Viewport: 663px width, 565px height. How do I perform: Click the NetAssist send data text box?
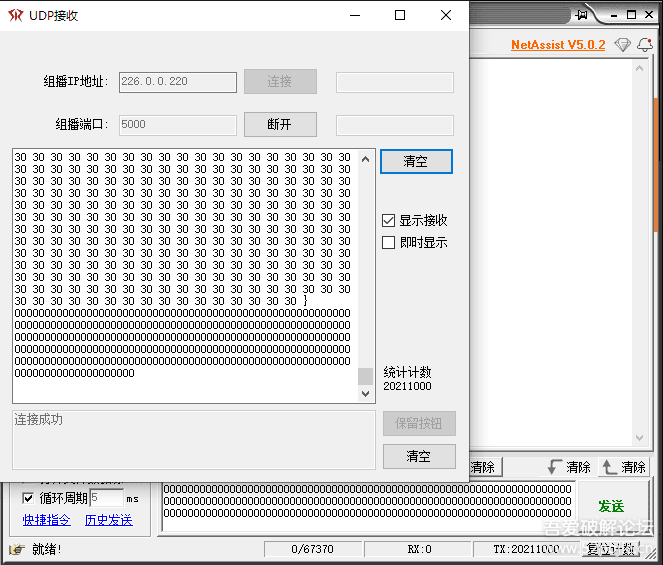click(x=367, y=506)
